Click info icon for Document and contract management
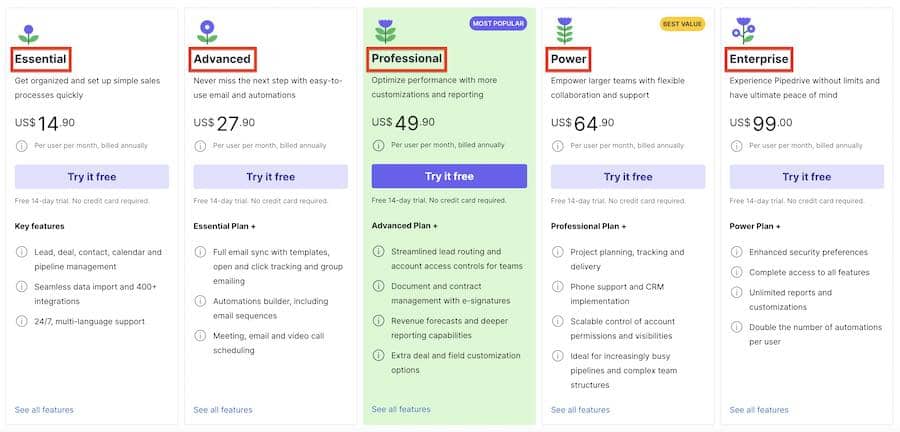The width and height of the screenshot is (900, 432). click(x=378, y=286)
